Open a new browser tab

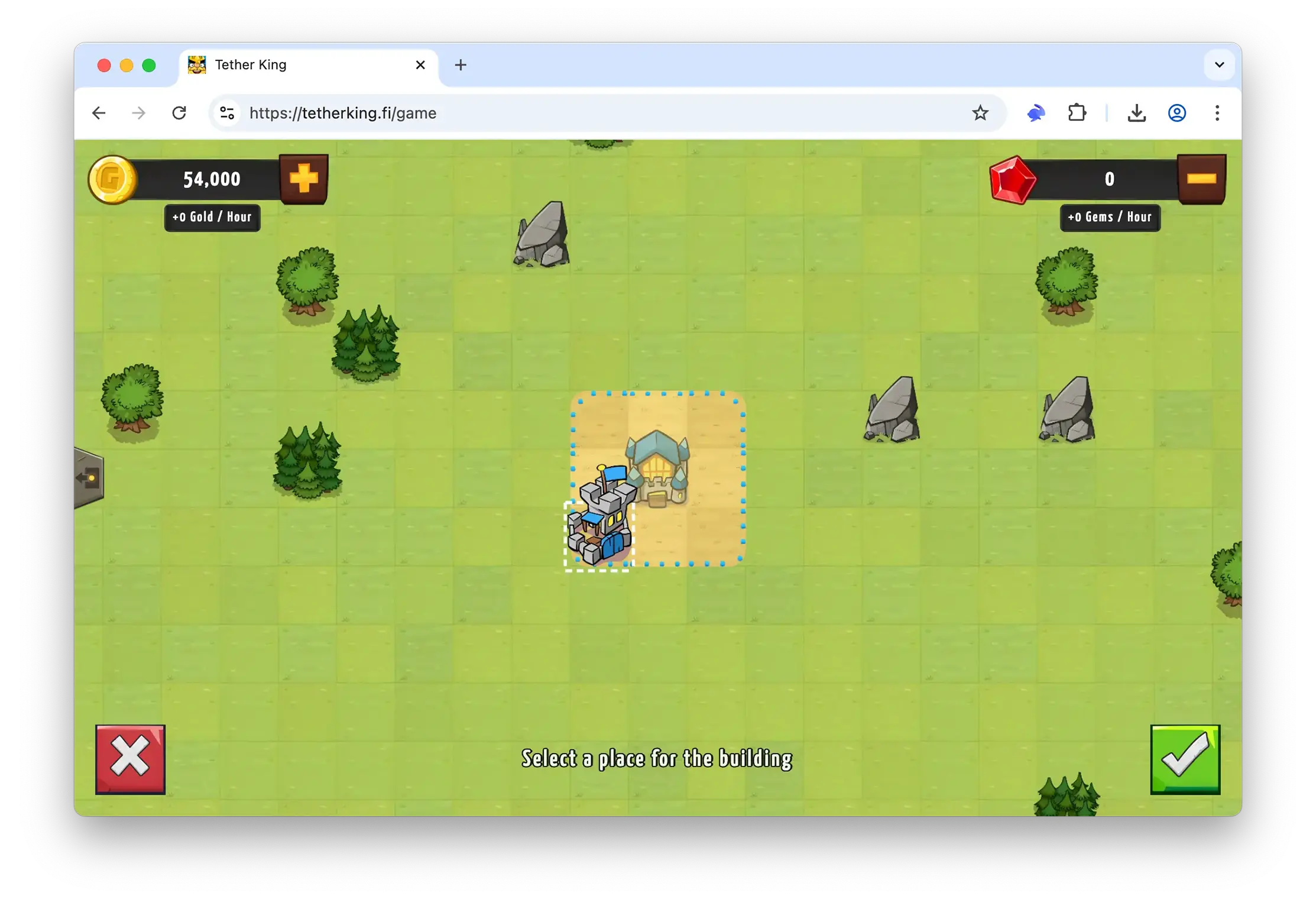(x=461, y=65)
